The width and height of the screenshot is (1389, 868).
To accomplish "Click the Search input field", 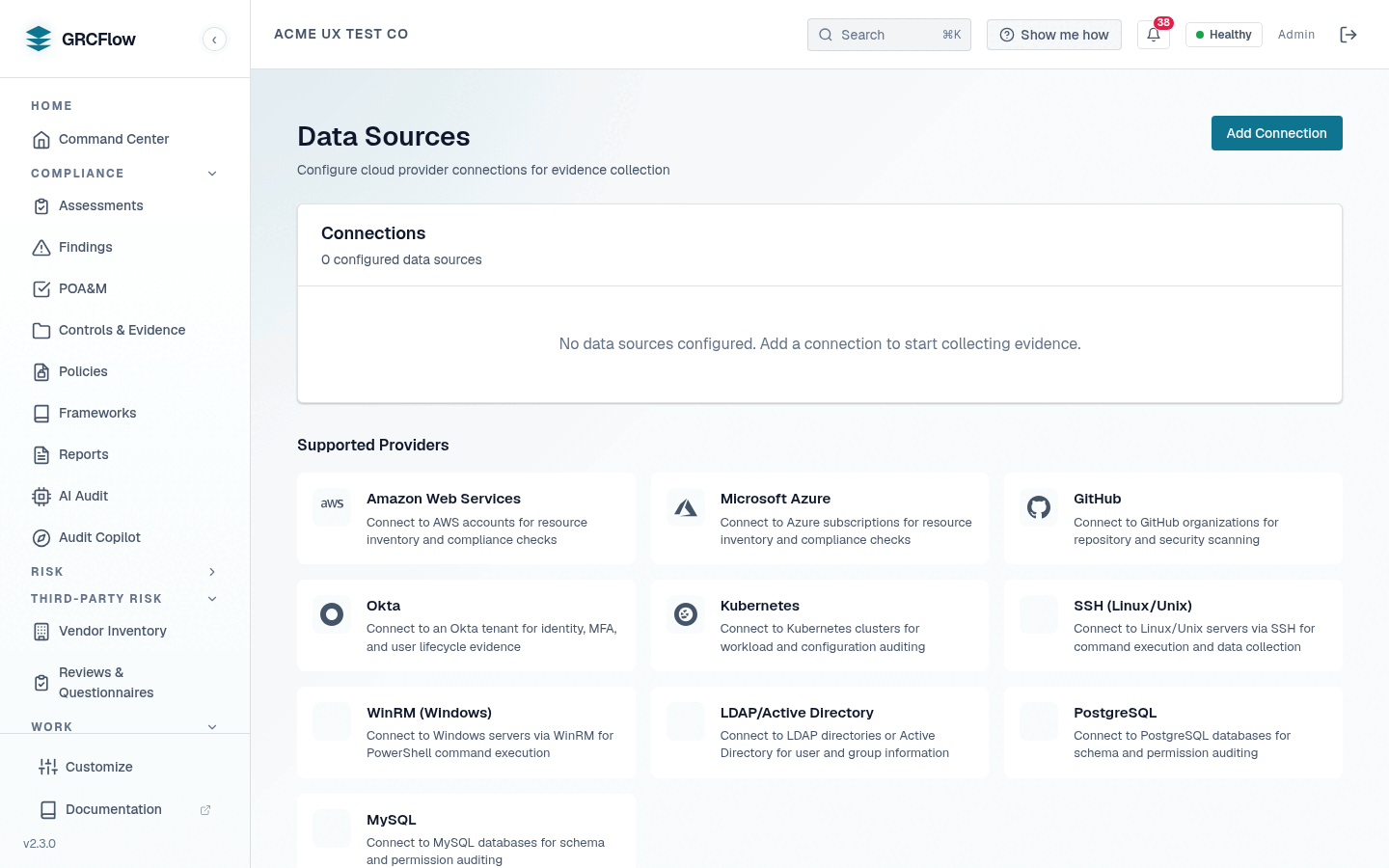I will pos(889,35).
